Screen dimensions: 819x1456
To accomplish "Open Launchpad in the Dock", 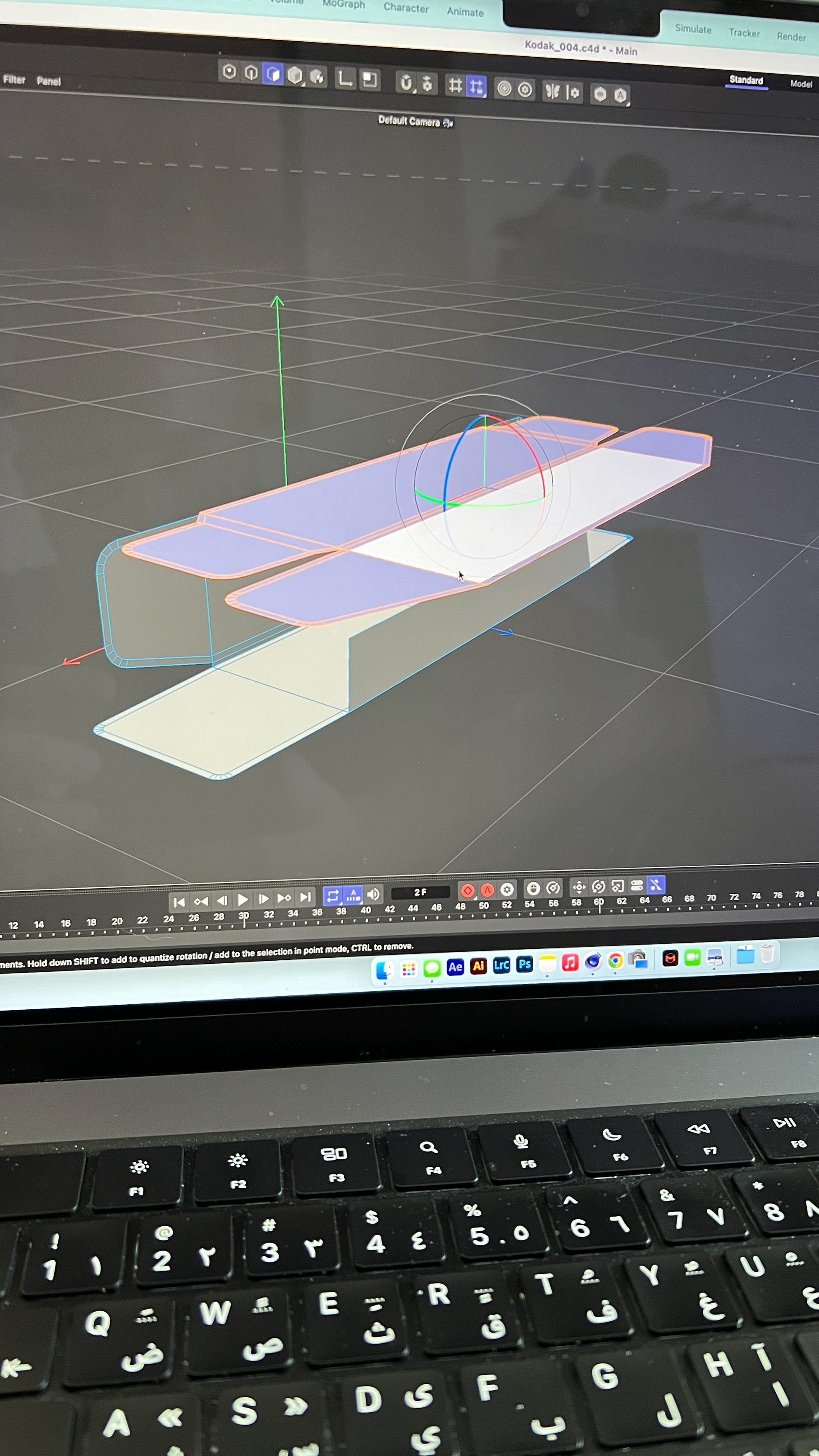I will tap(408, 969).
